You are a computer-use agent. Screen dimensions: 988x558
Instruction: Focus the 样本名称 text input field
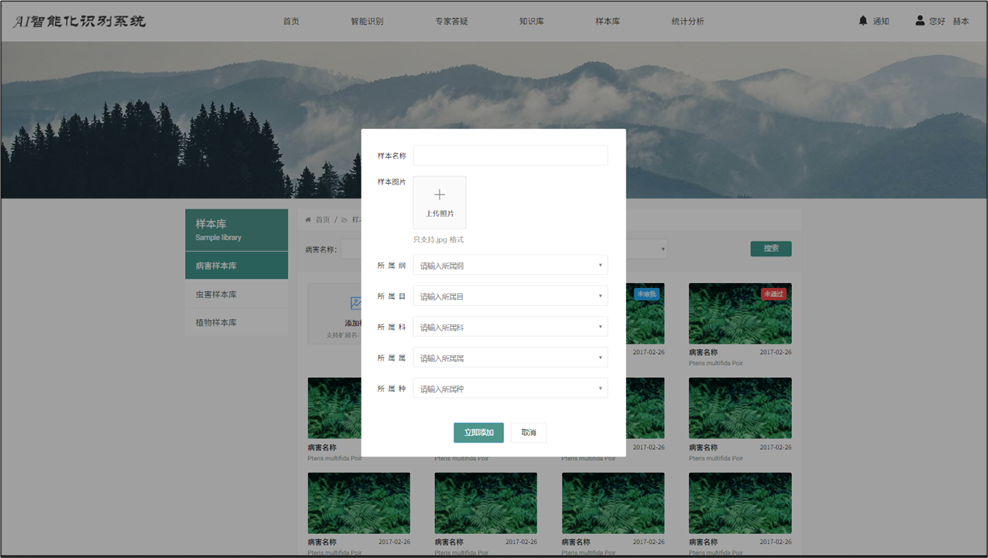tap(510, 156)
